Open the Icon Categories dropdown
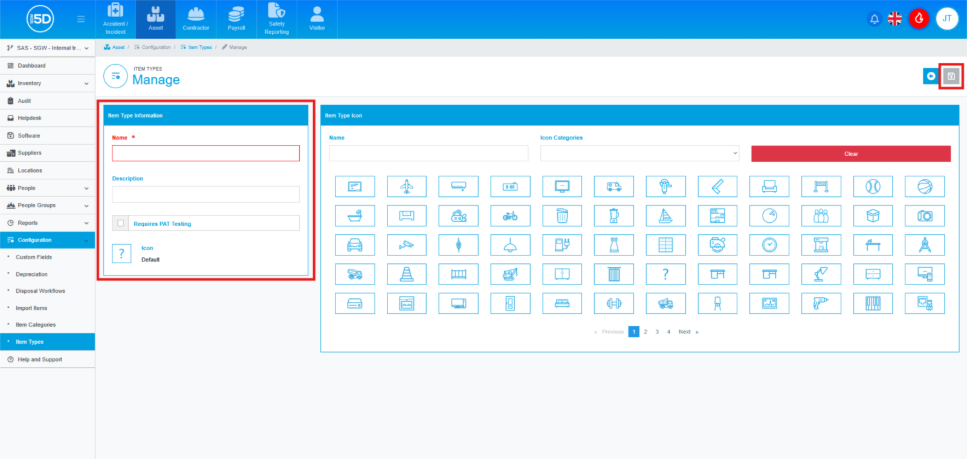This screenshot has height=459, width=967. pyautogui.click(x=639, y=154)
